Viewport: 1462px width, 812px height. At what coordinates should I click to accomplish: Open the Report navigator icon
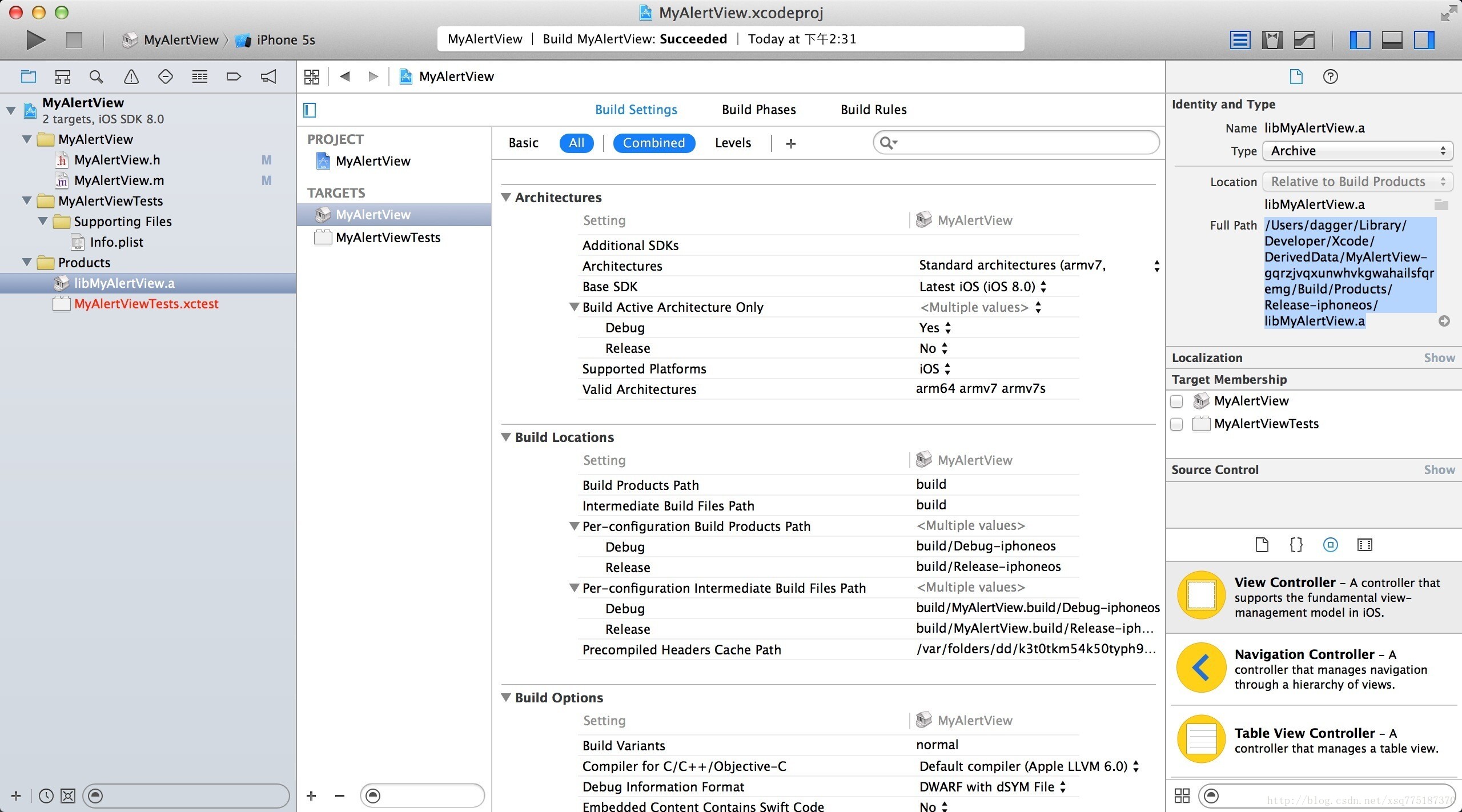pyautogui.click(x=268, y=77)
